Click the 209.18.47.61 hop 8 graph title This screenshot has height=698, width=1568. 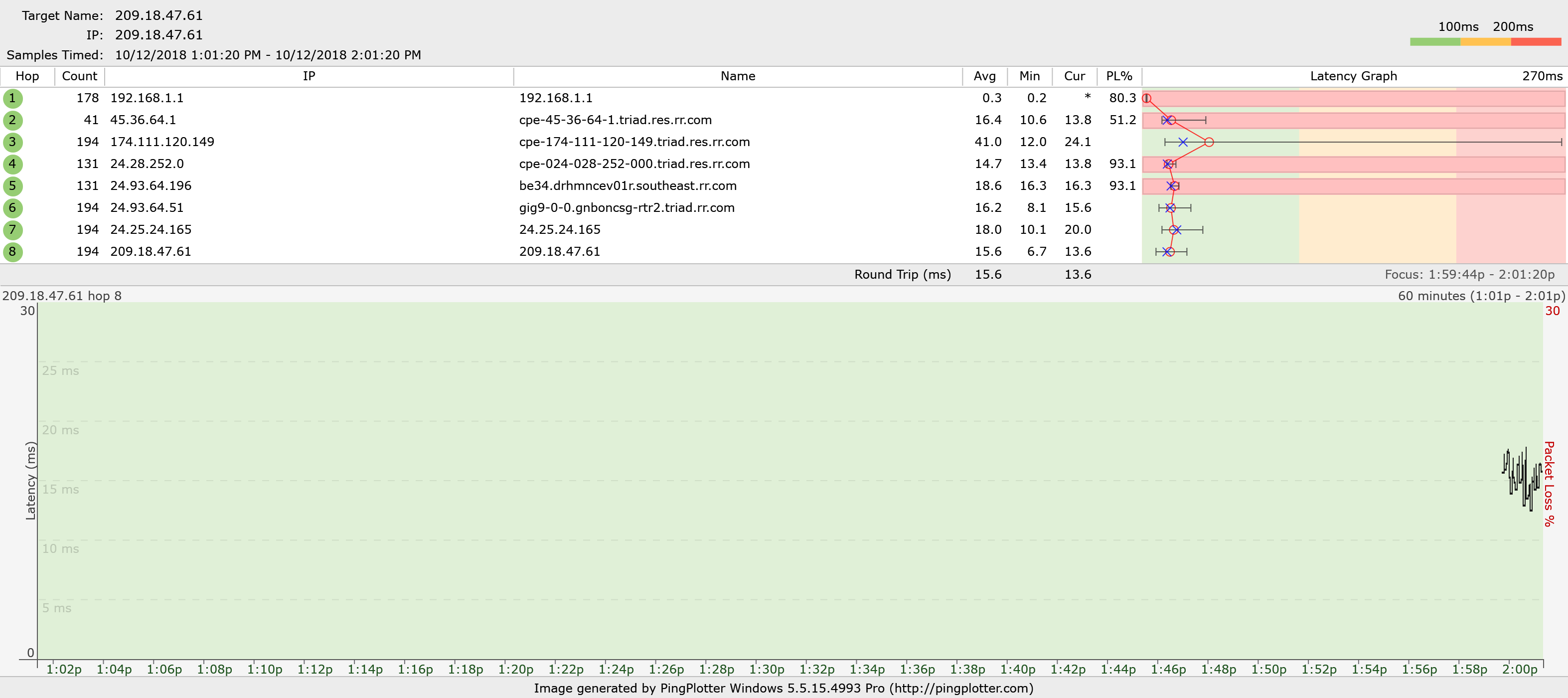(62, 296)
